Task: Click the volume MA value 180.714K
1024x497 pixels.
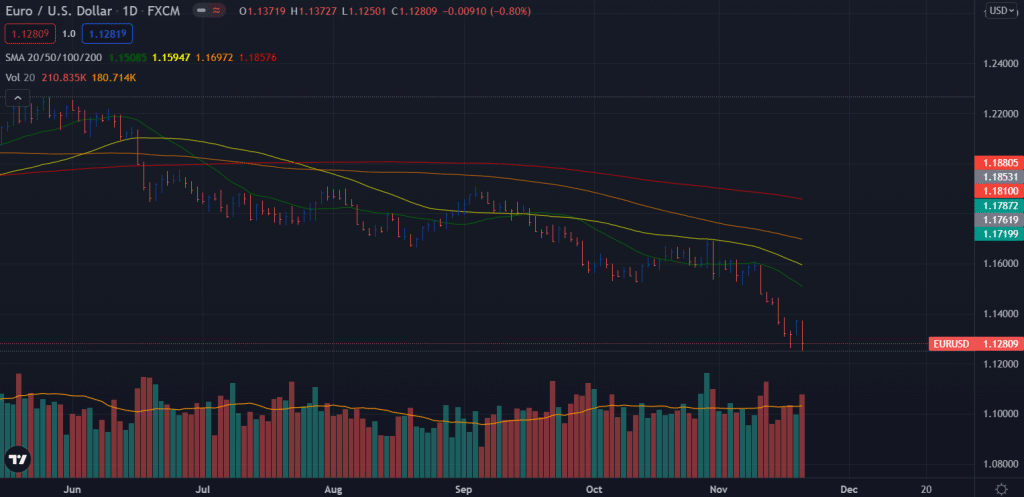Action: tap(114, 78)
